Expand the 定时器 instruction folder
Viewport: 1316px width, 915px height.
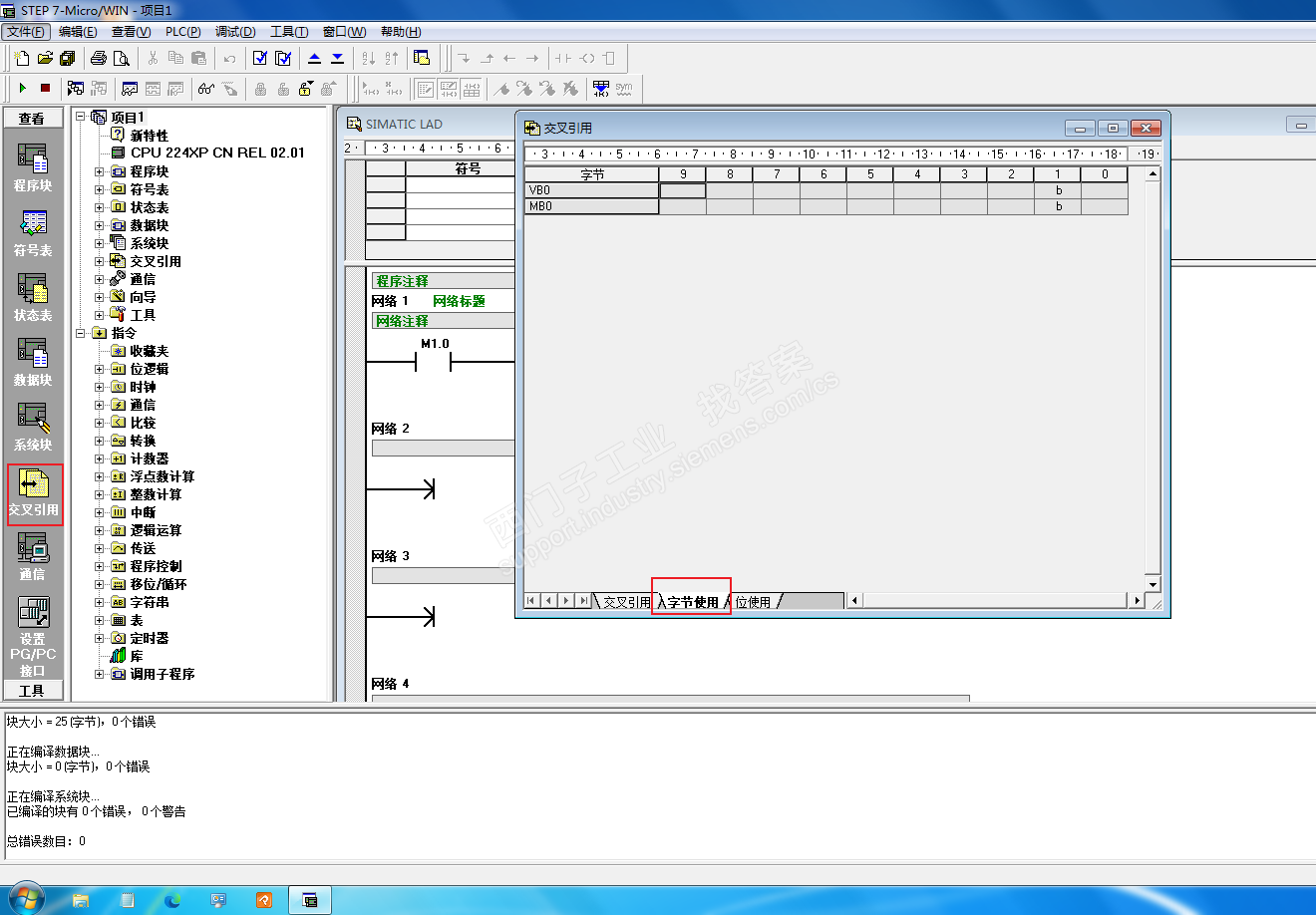100,638
